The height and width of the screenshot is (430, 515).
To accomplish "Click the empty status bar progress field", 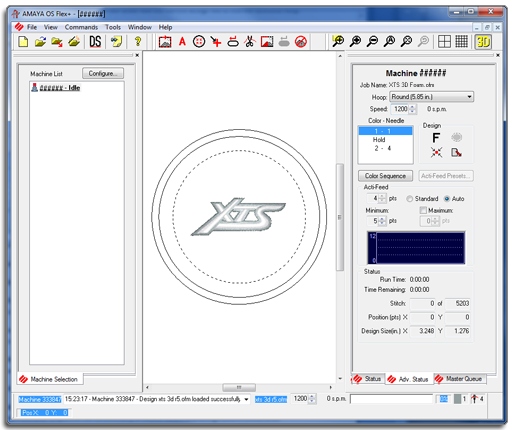I will tap(391, 399).
